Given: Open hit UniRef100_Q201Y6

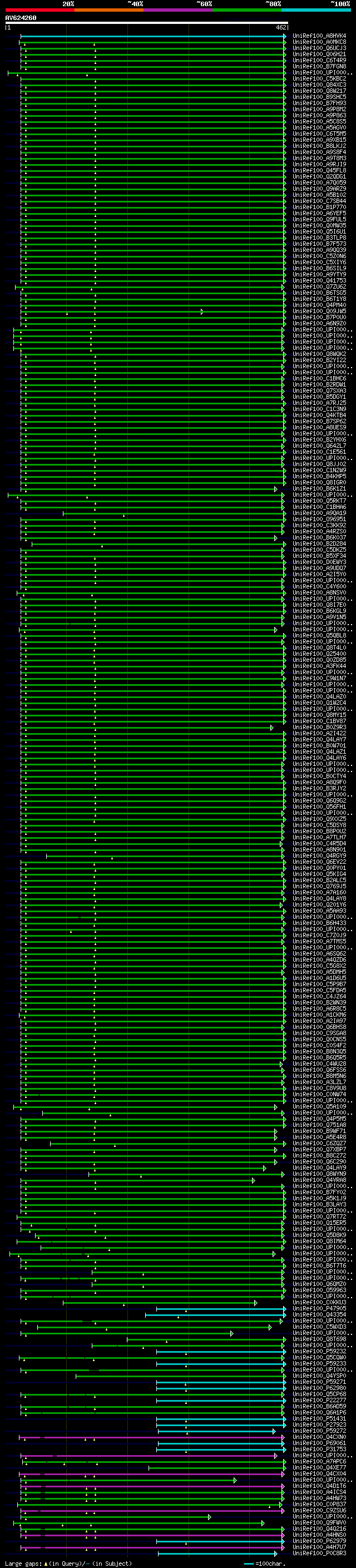Looking at the screenshot, I should pos(319,904).
